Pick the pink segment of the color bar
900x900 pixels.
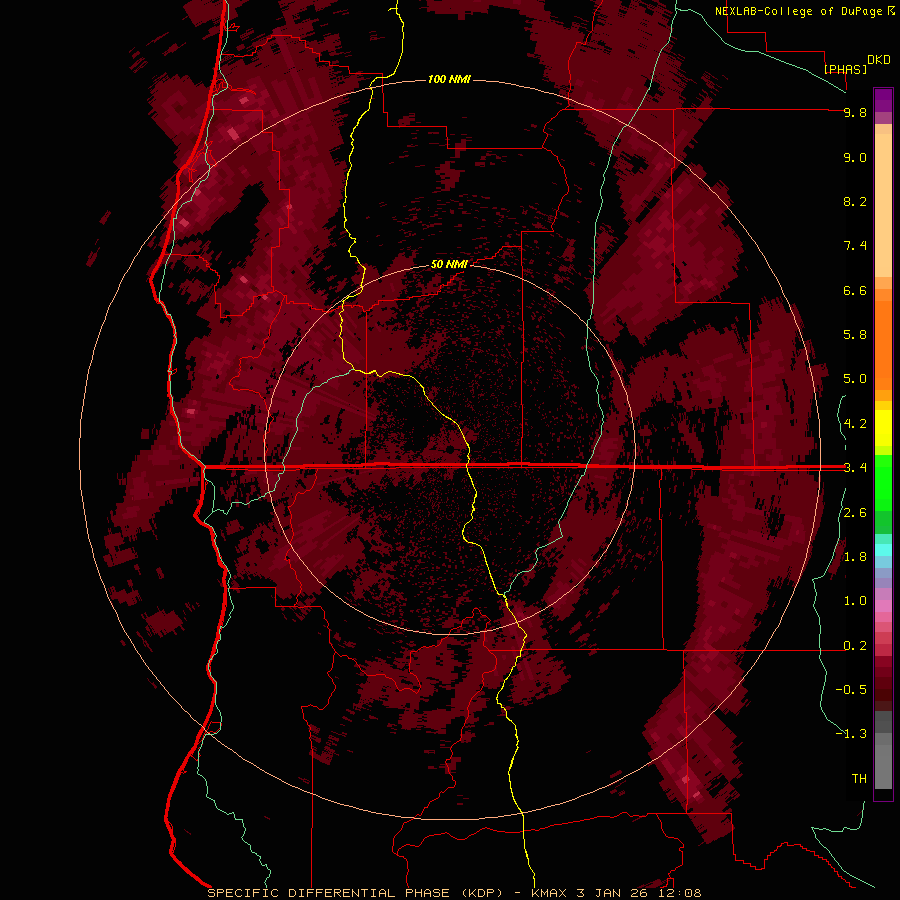(x=883, y=606)
